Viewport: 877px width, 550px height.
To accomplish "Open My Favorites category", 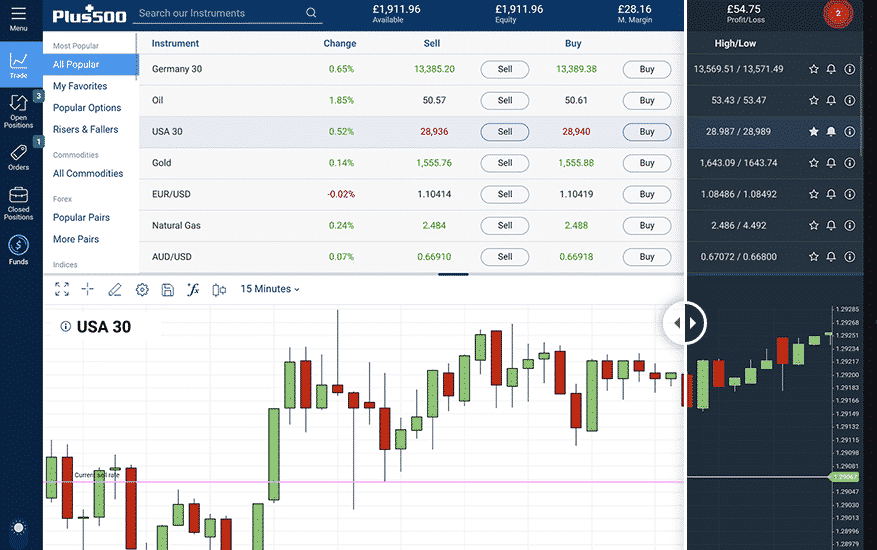I will pyautogui.click(x=80, y=86).
